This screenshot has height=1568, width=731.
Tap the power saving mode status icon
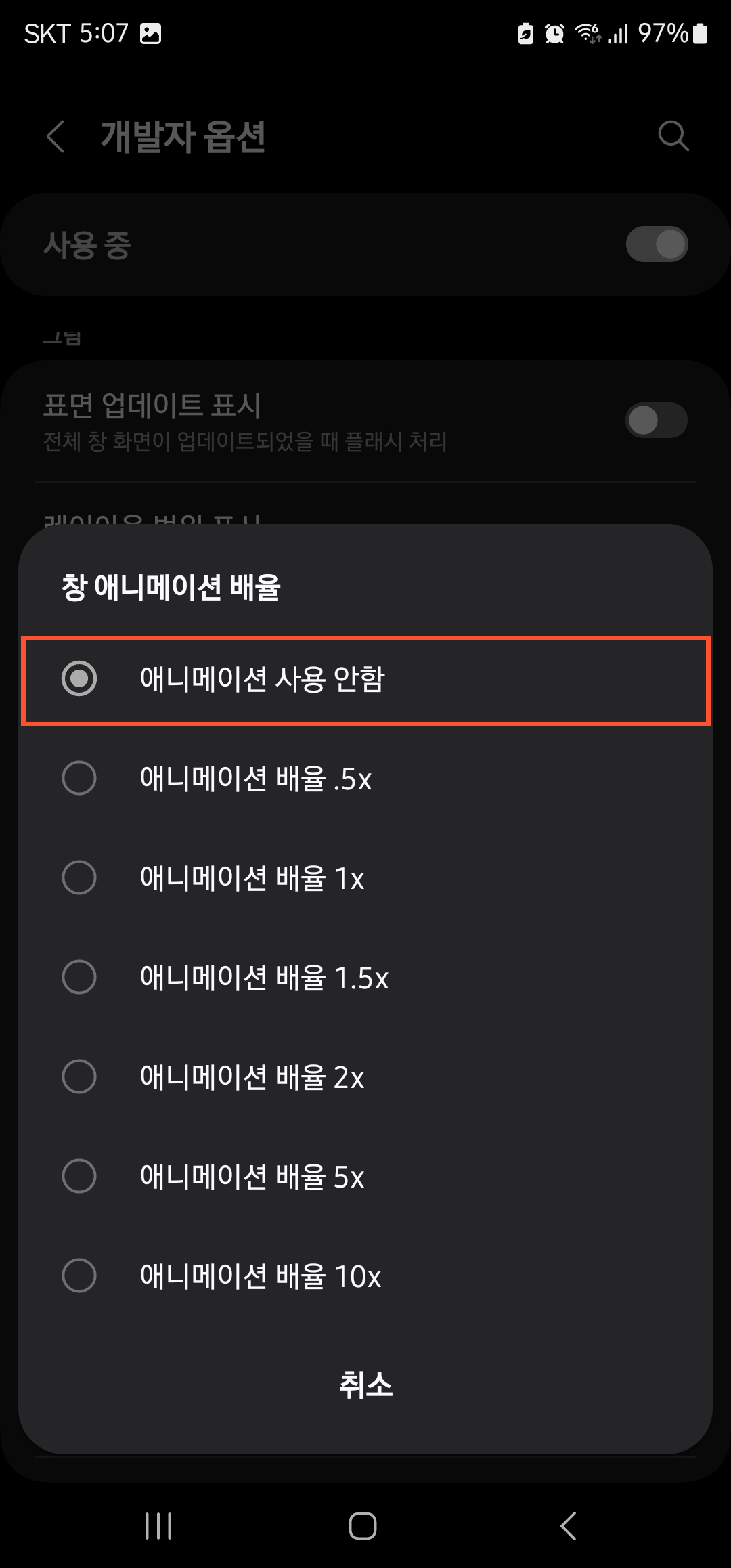click(x=525, y=33)
